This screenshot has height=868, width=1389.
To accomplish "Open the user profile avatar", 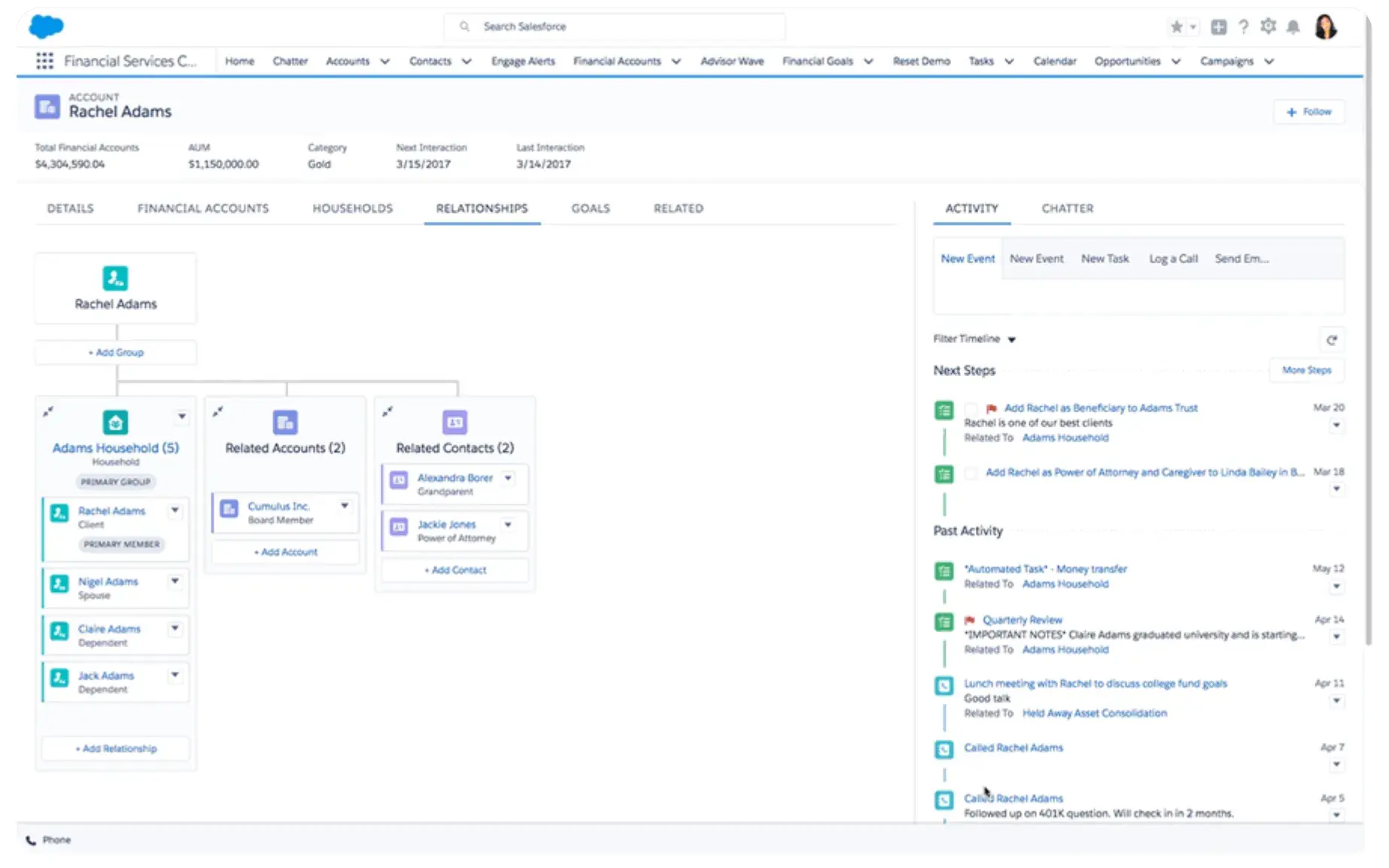I will point(1327,26).
